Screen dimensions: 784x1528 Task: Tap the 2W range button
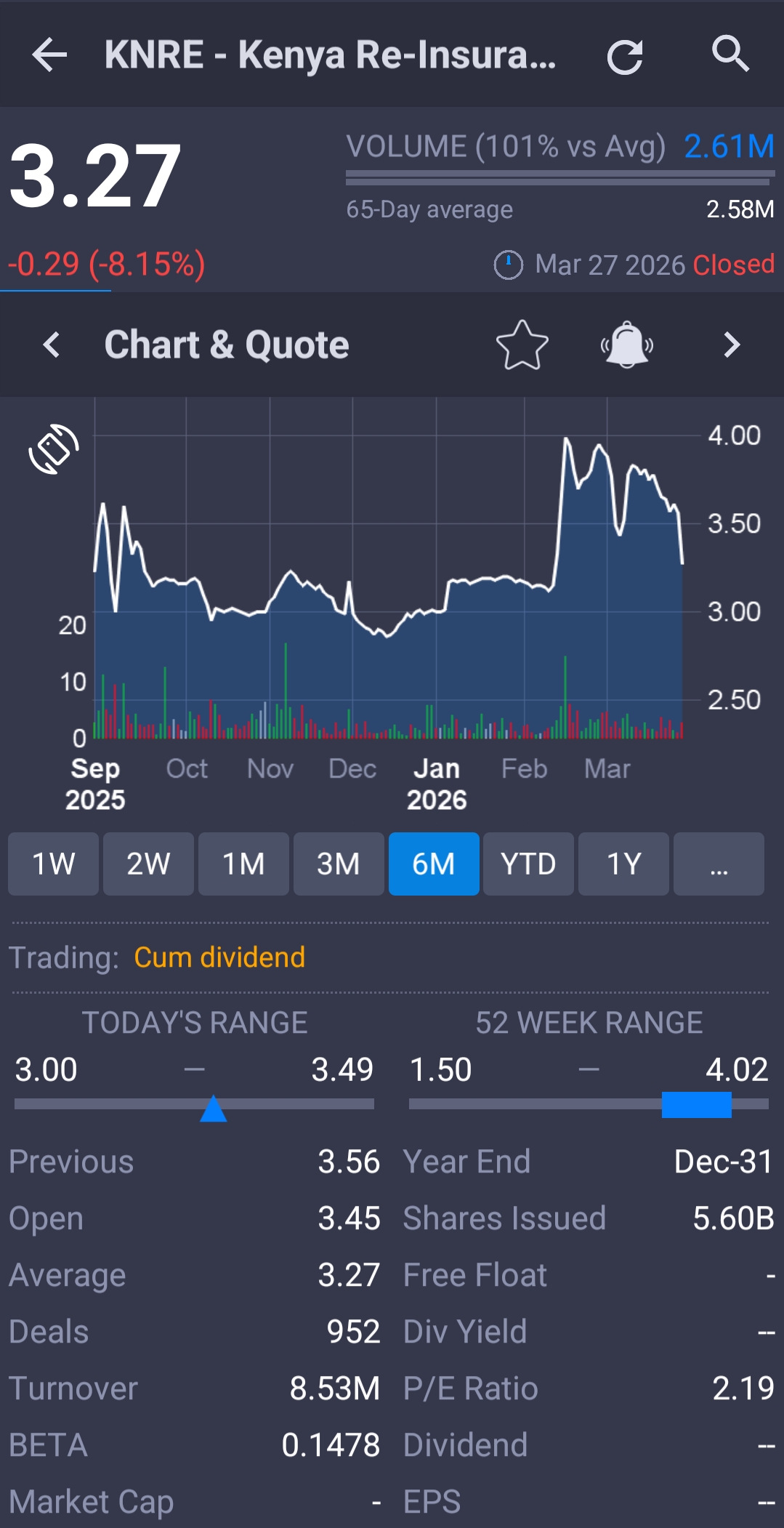(x=148, y=864)
